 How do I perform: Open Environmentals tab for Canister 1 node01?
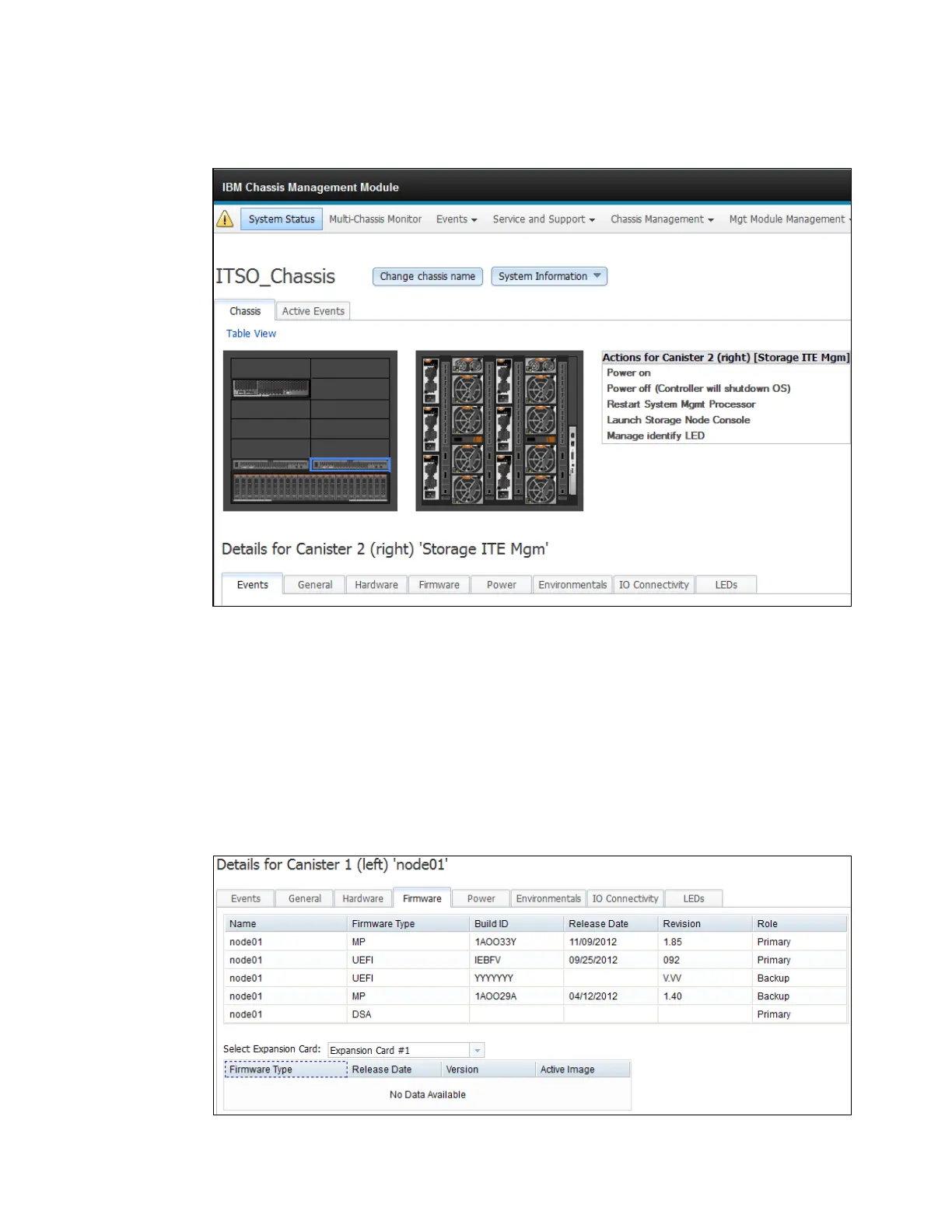548,898
